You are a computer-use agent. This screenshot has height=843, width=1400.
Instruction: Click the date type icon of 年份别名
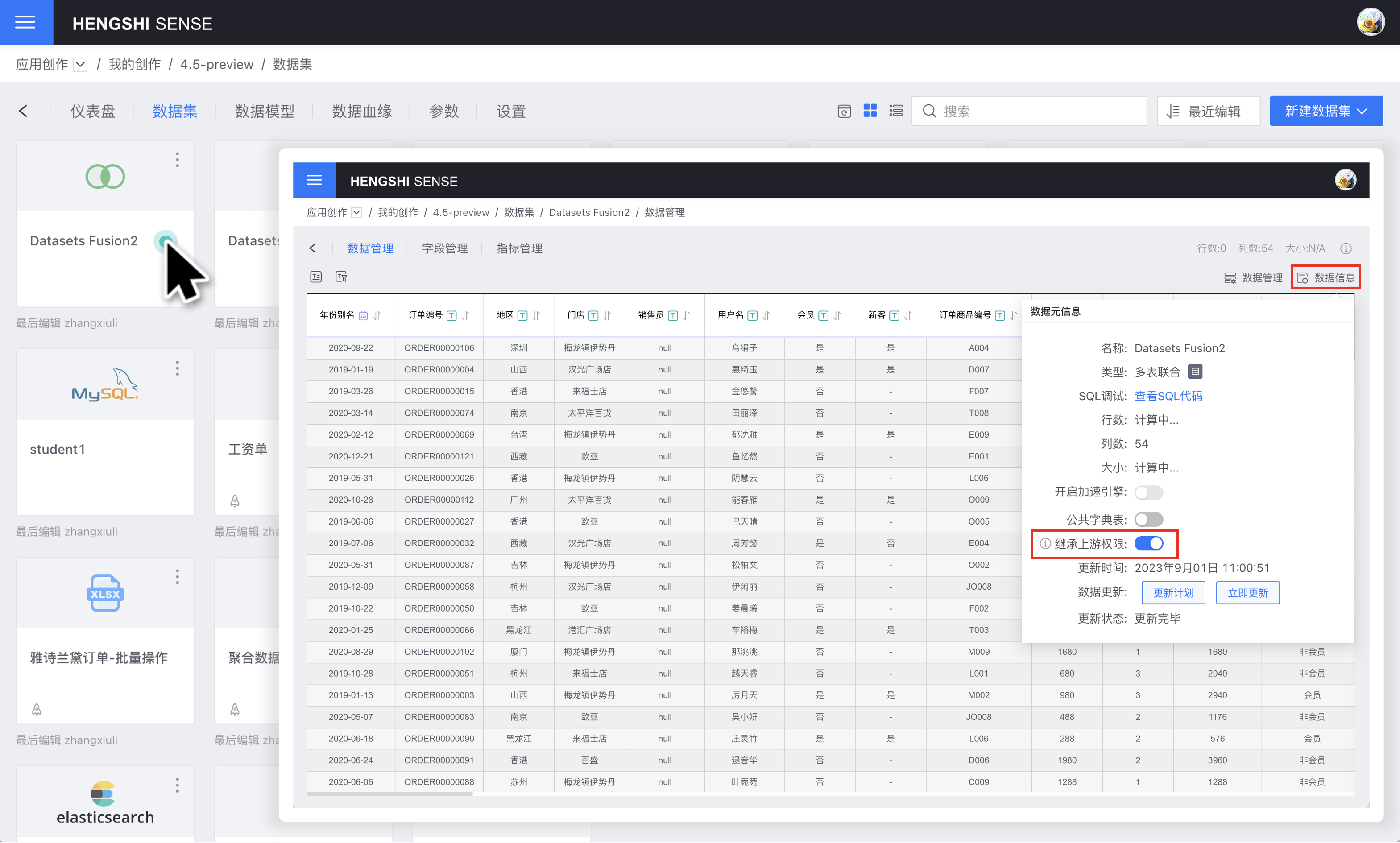pos(363,315)
